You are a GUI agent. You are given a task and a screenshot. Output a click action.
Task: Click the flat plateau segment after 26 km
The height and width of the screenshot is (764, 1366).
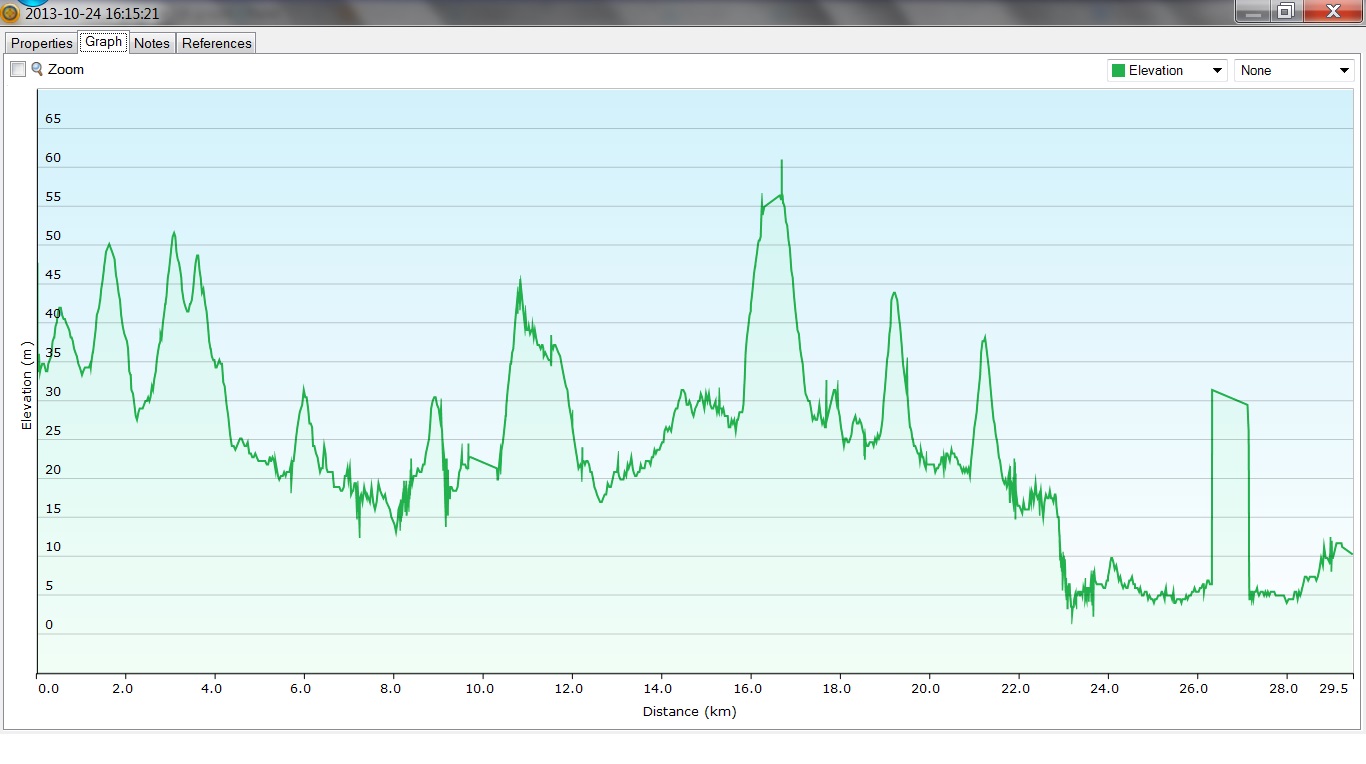(1229, 397)
